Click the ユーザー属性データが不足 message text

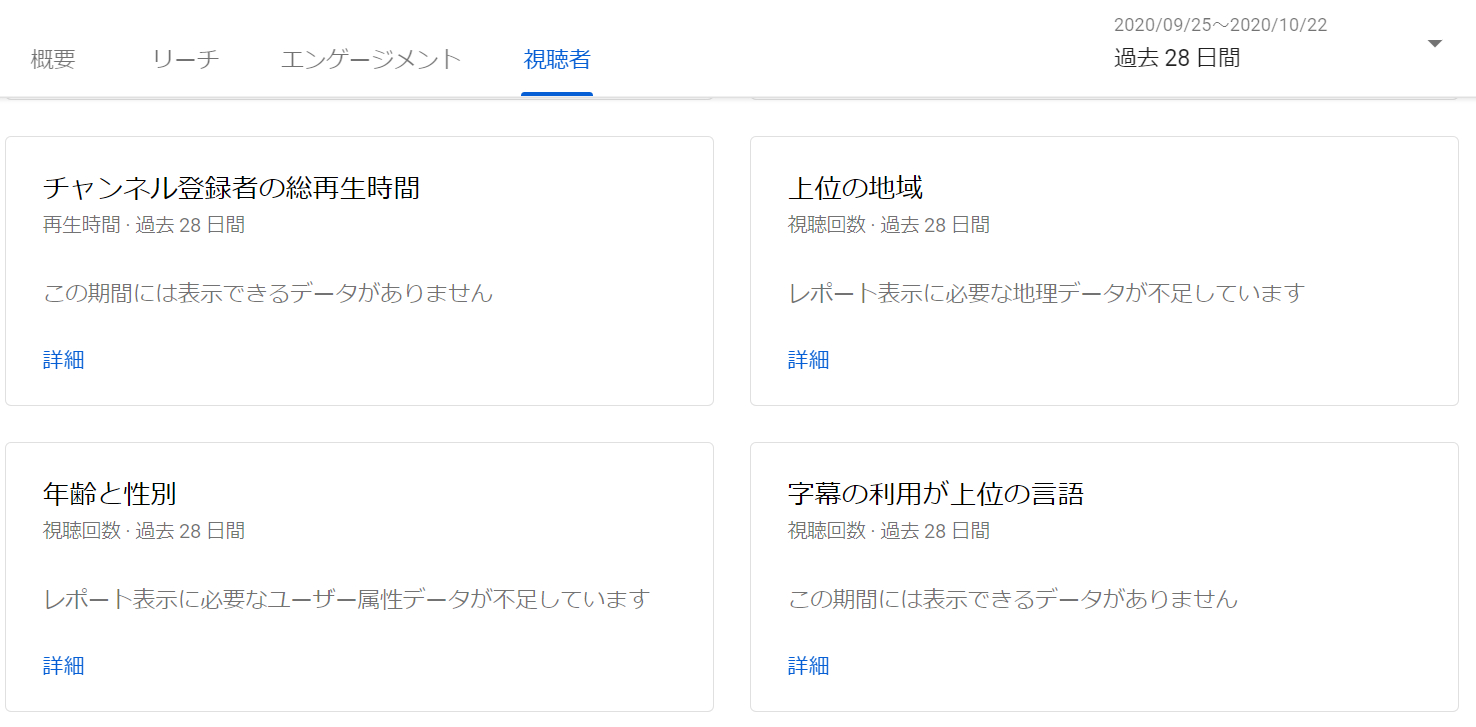347,600
